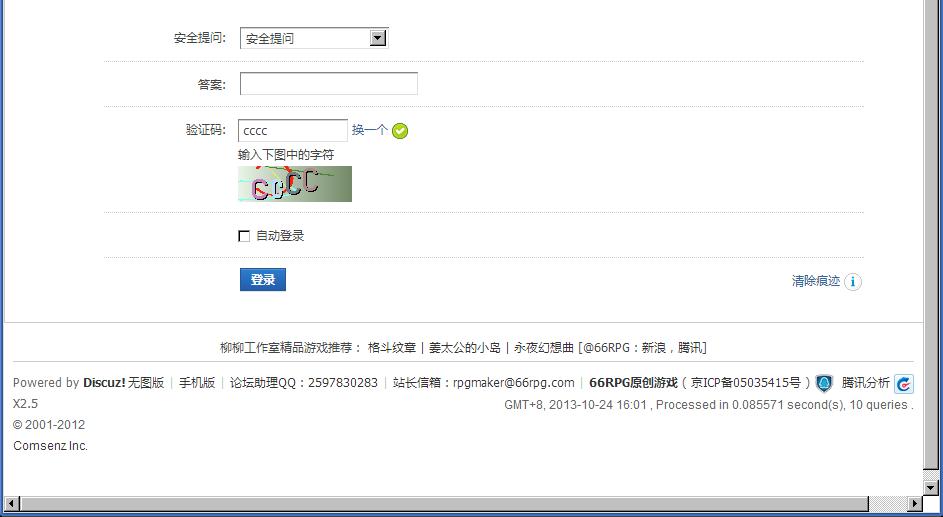Open the 新浪 link
Screen dimensions: 943x517
click(653, 347)
